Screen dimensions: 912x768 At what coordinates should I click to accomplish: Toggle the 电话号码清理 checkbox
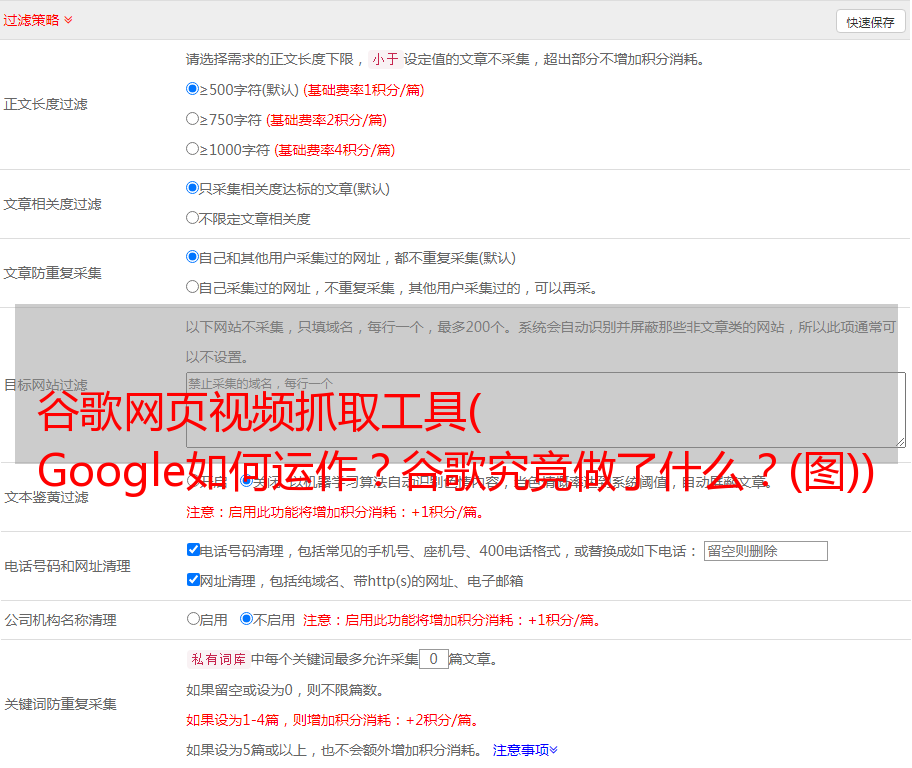click(x=194, y=550)
